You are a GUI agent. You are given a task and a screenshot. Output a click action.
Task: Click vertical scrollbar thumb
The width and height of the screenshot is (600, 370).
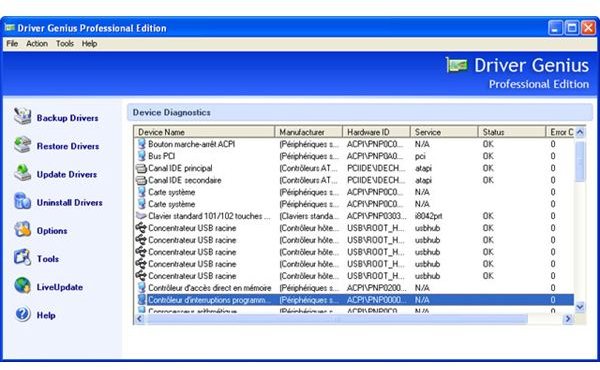click(x=580, y=161)
